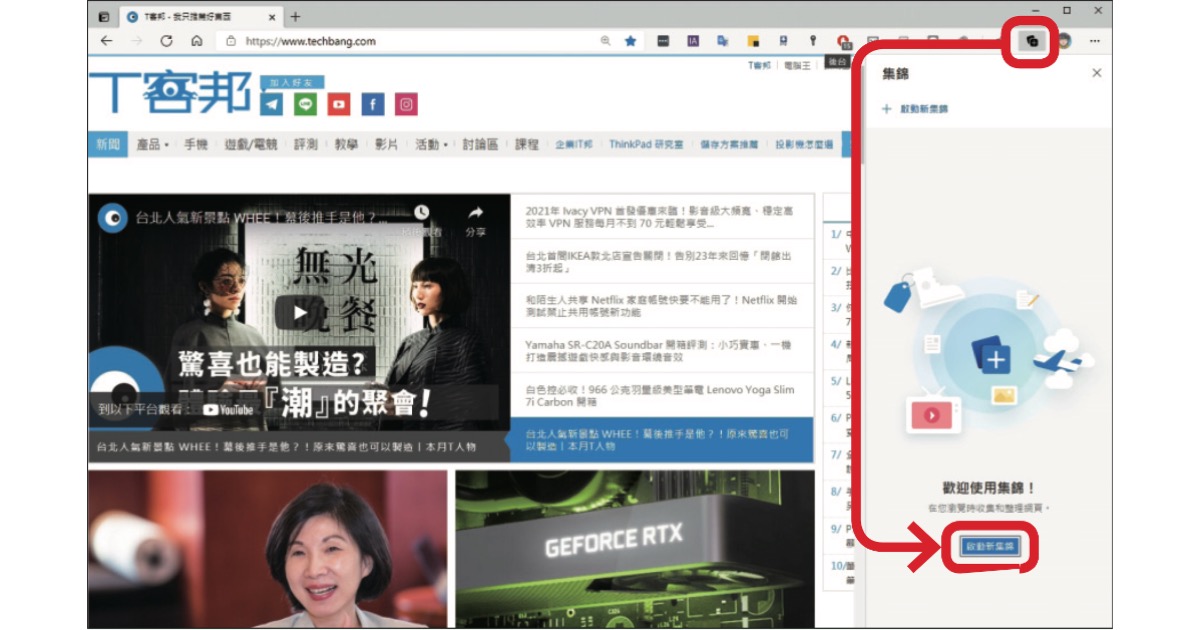Close the 集錦 Collections panel
1200x630 pixels.
point(1096,73)
